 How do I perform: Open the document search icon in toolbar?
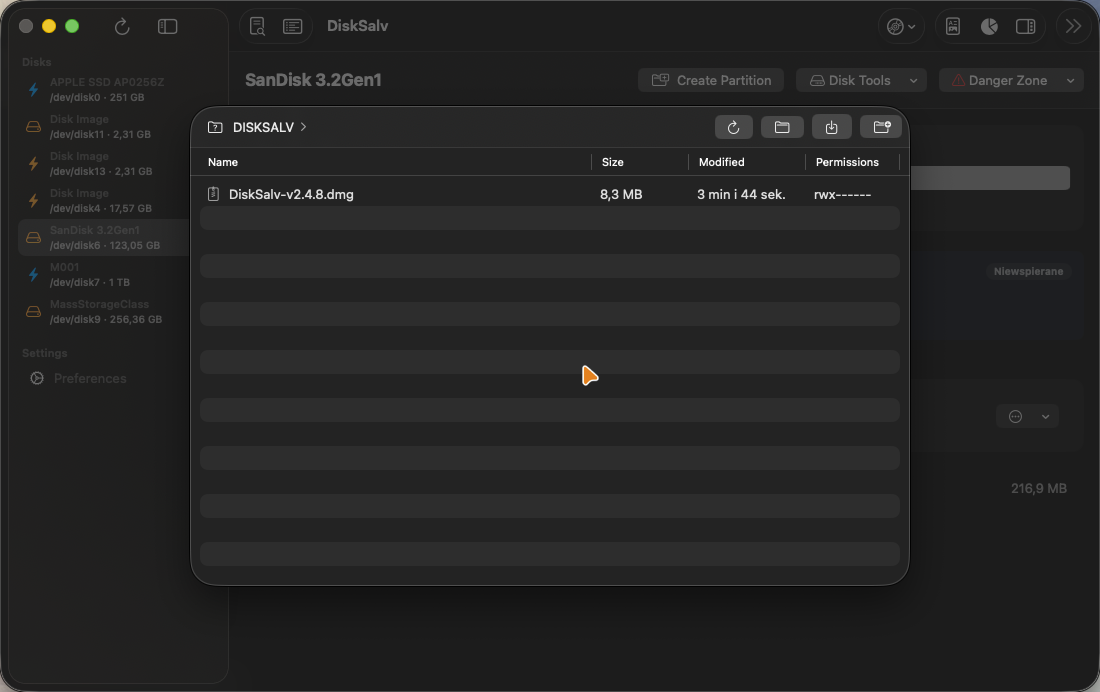(x=257, y=27)
